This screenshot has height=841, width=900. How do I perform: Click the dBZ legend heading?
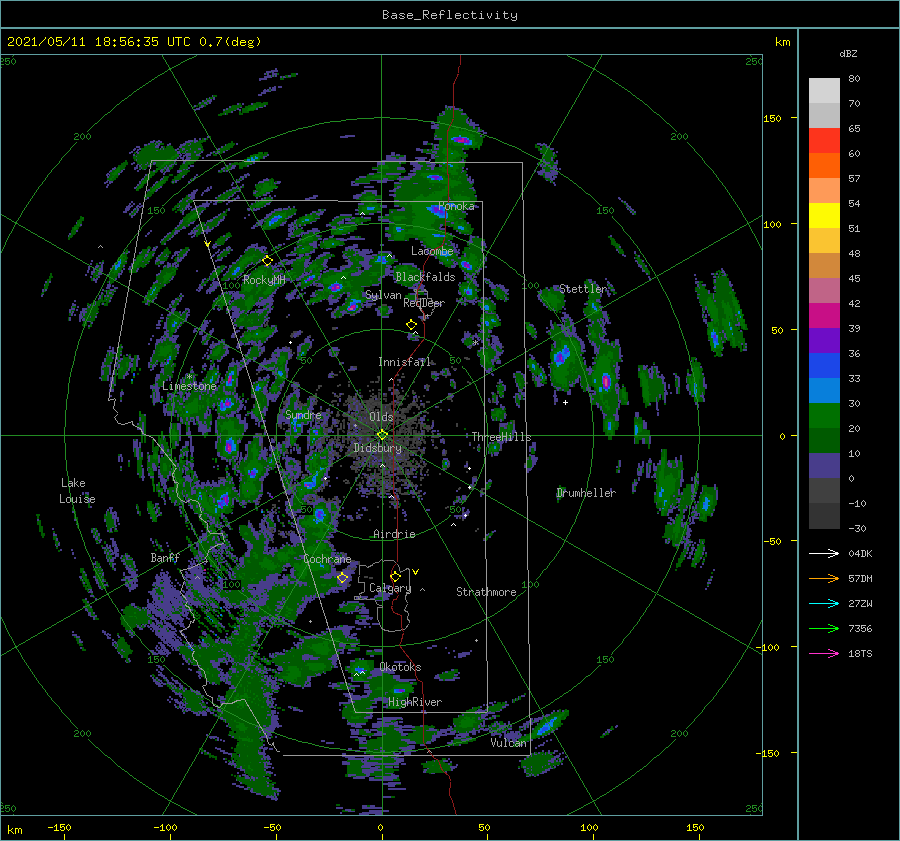tap(848, 54)
